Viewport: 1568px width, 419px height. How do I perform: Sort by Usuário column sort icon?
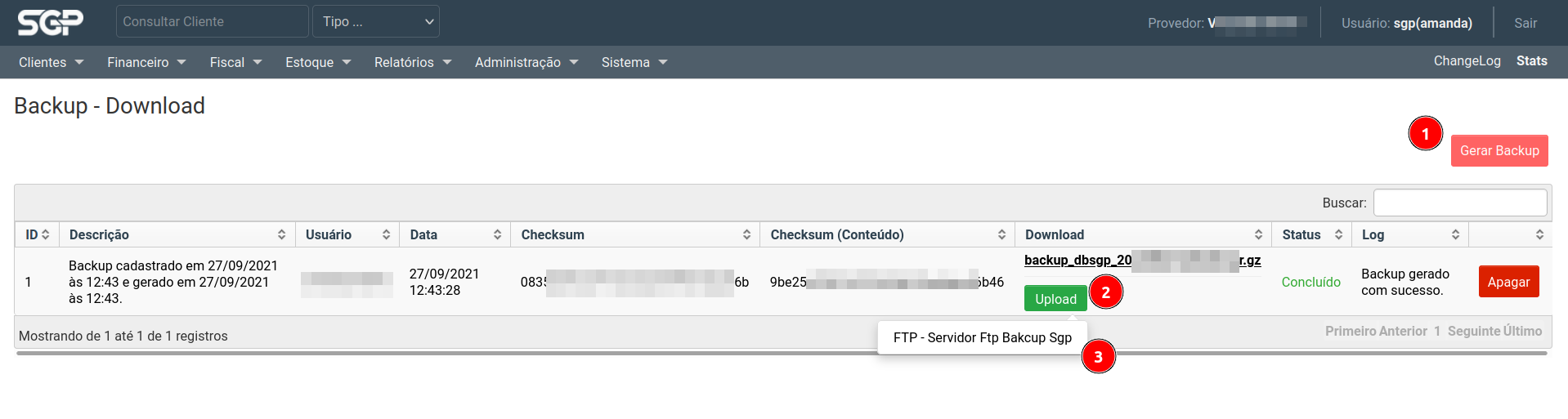(386, 234)
